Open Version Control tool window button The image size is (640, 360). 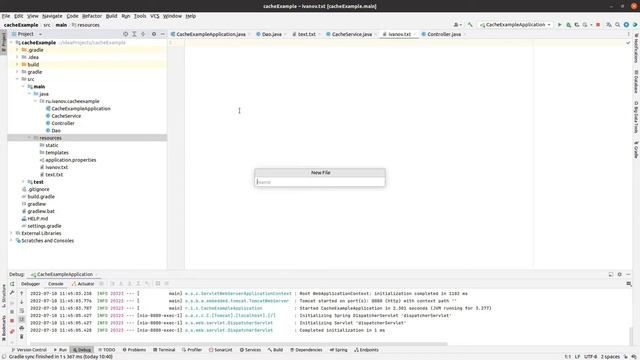tap(29, 350)
